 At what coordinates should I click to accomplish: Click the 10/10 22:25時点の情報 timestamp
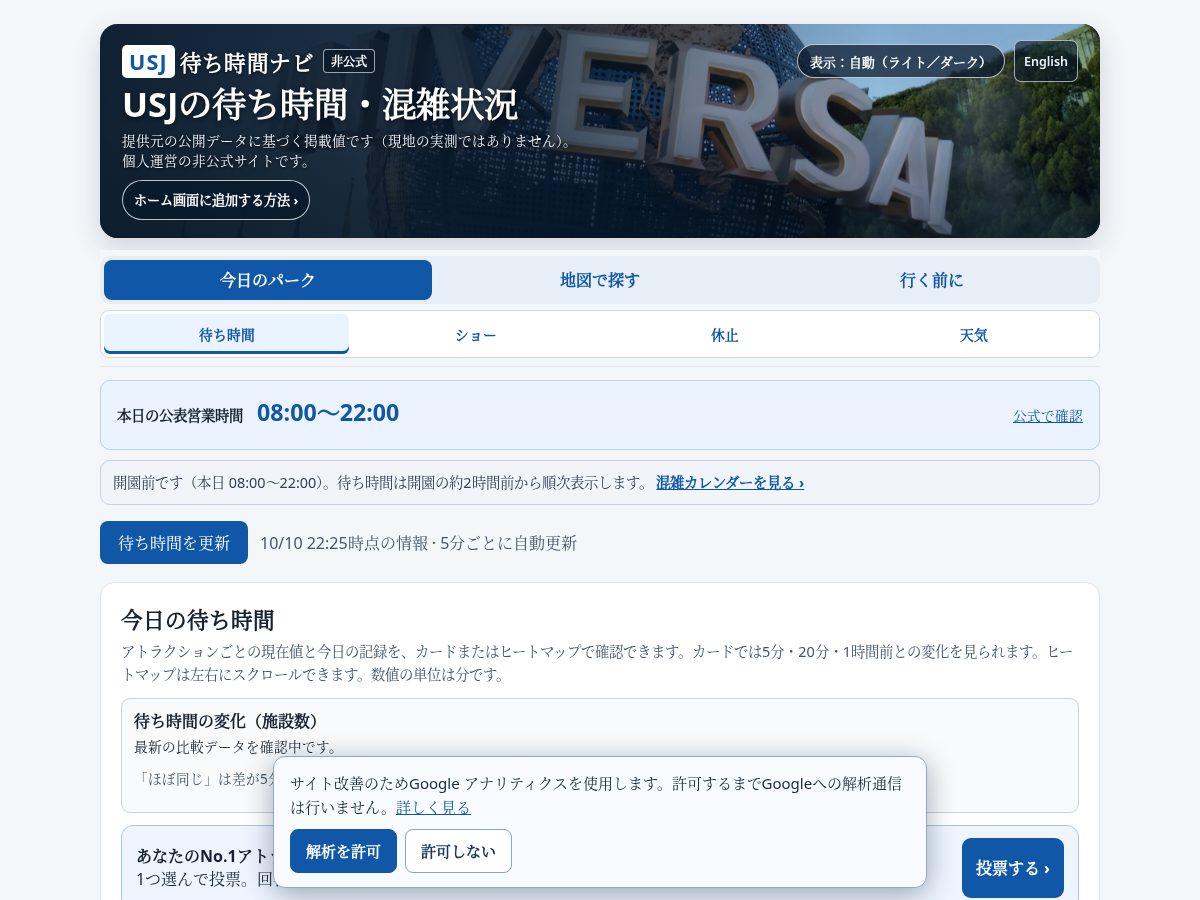[344, 543]
